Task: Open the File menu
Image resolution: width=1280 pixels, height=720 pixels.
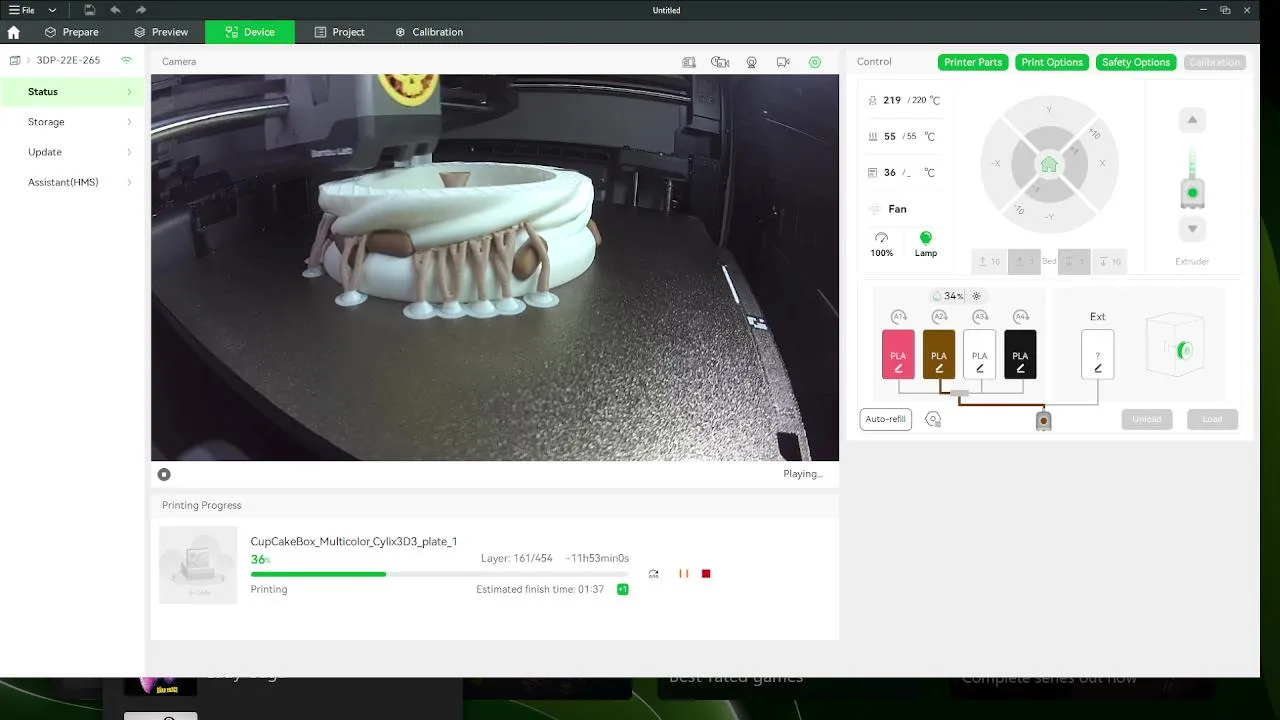Action: [22, 10]
